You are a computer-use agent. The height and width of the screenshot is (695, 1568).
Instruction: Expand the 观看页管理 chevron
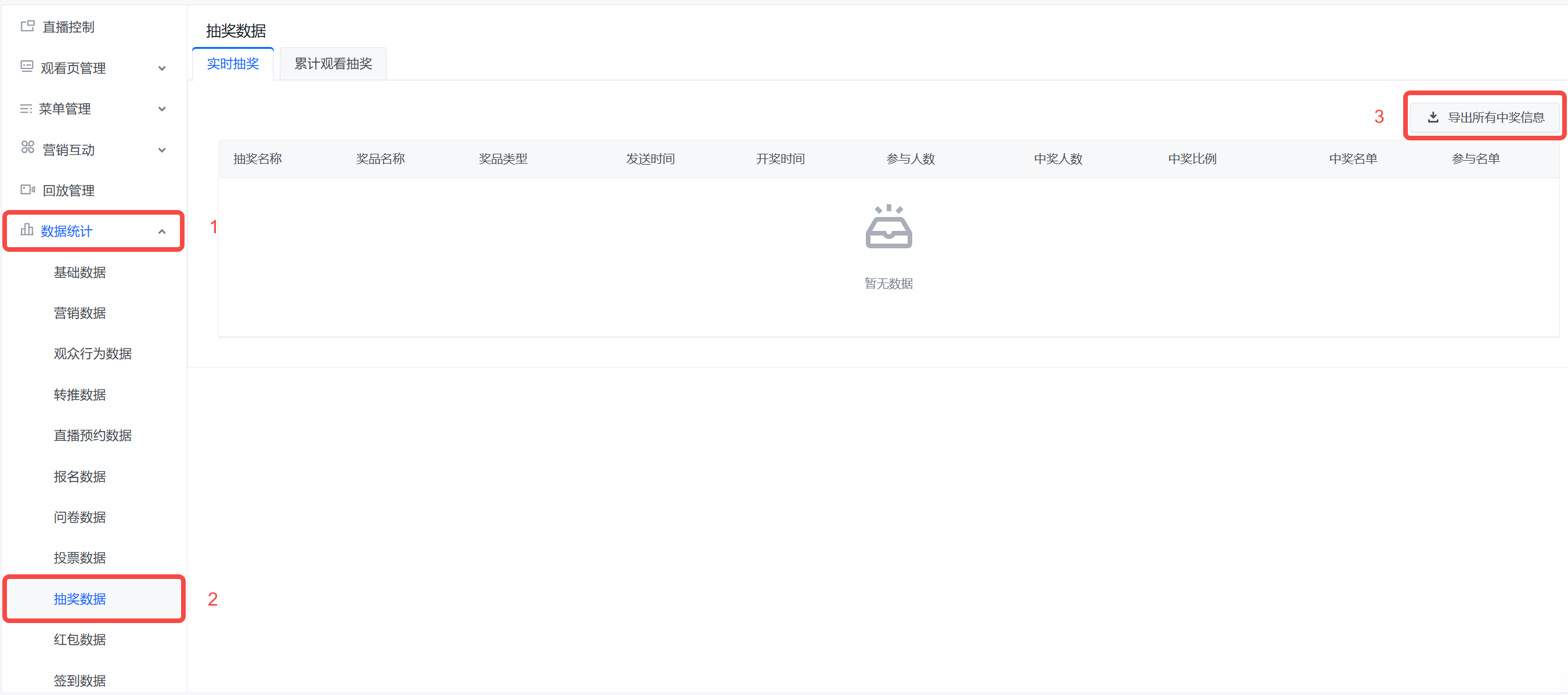coord(162,68)
